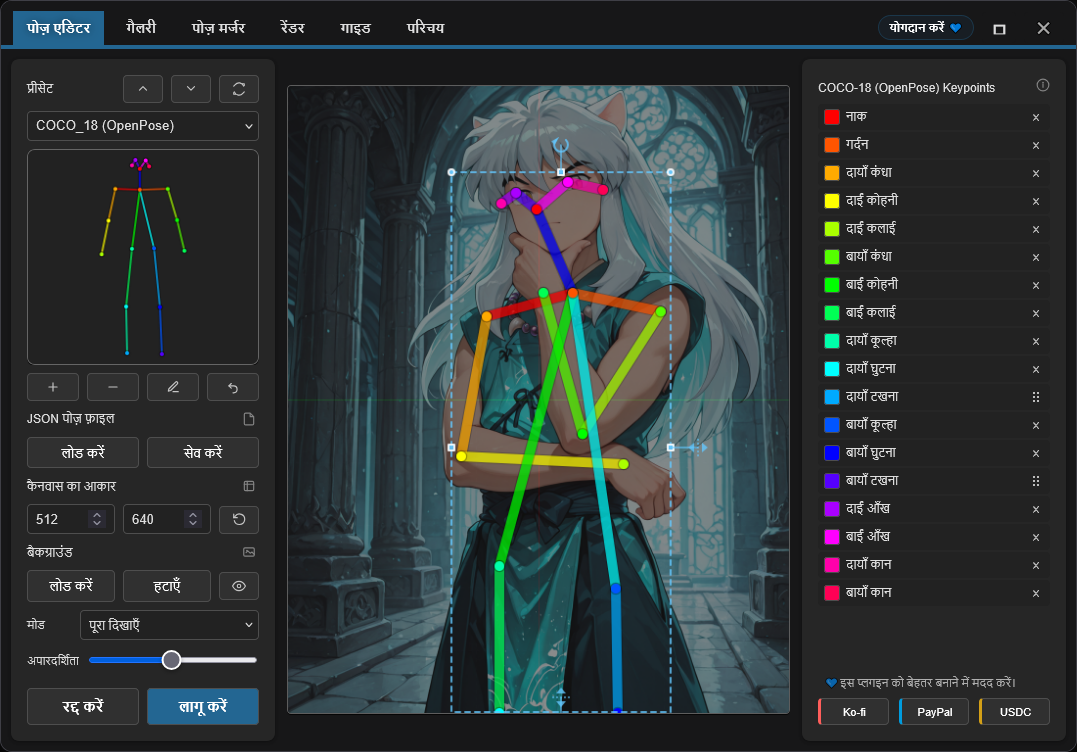The image size is (1077, 752).
Task: Remove the दायाँ कंधा keypoint
Action: pyautogui.click(x=1036, y=174)
